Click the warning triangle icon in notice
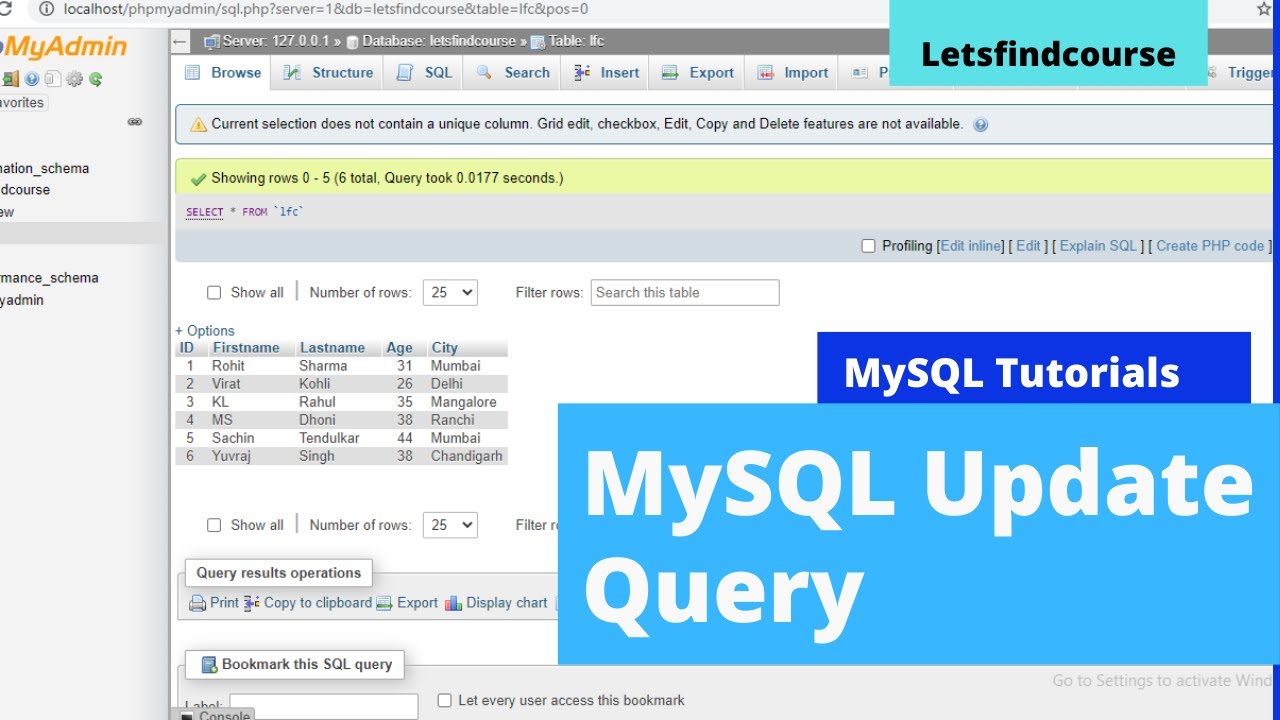This screenshot has height=720, width=1280. pyautogui.click(x=198, y=125)
